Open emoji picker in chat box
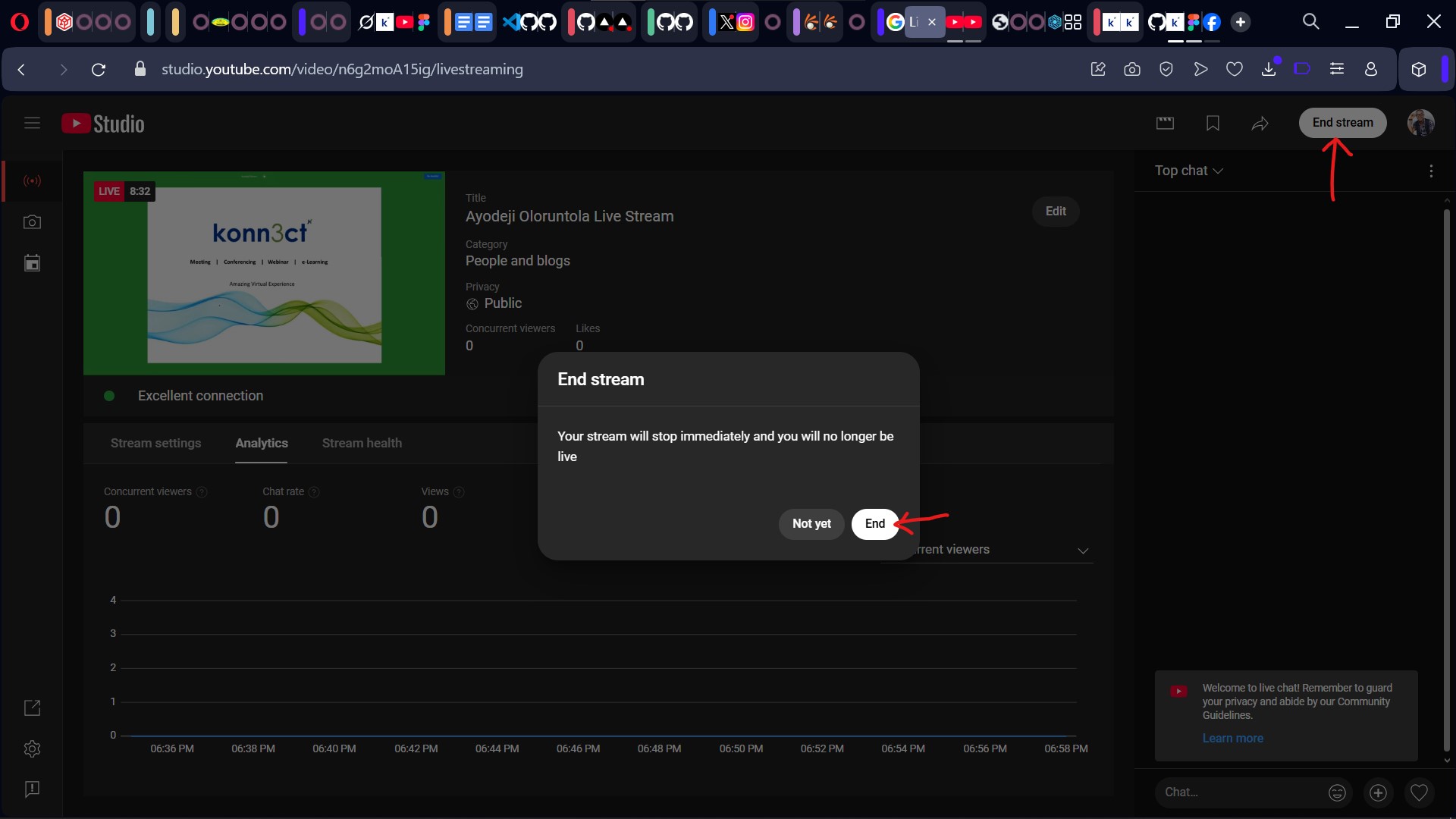Image resolution: width=1456 pixels, height=819 pixels. point(1337,792)
